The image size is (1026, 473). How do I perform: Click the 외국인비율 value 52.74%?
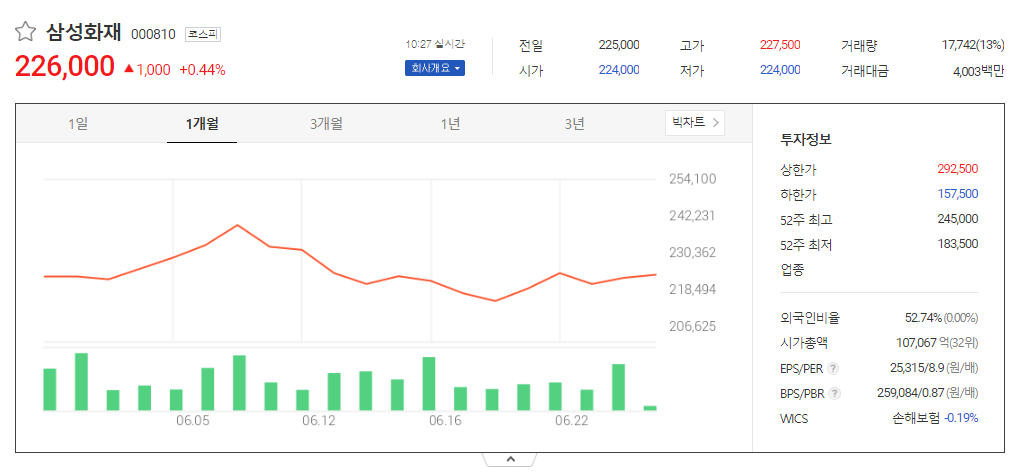pyautogui.click(x=923, y=318)
